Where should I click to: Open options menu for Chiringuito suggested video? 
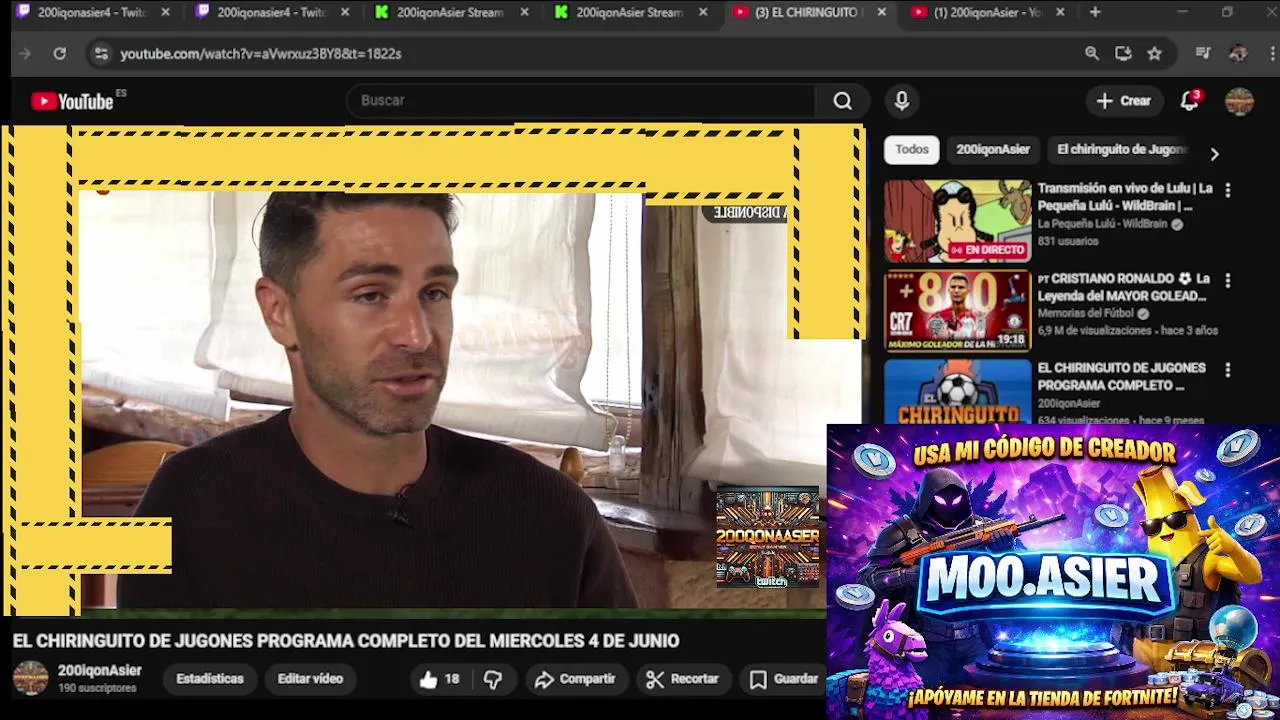point(1228,370)
